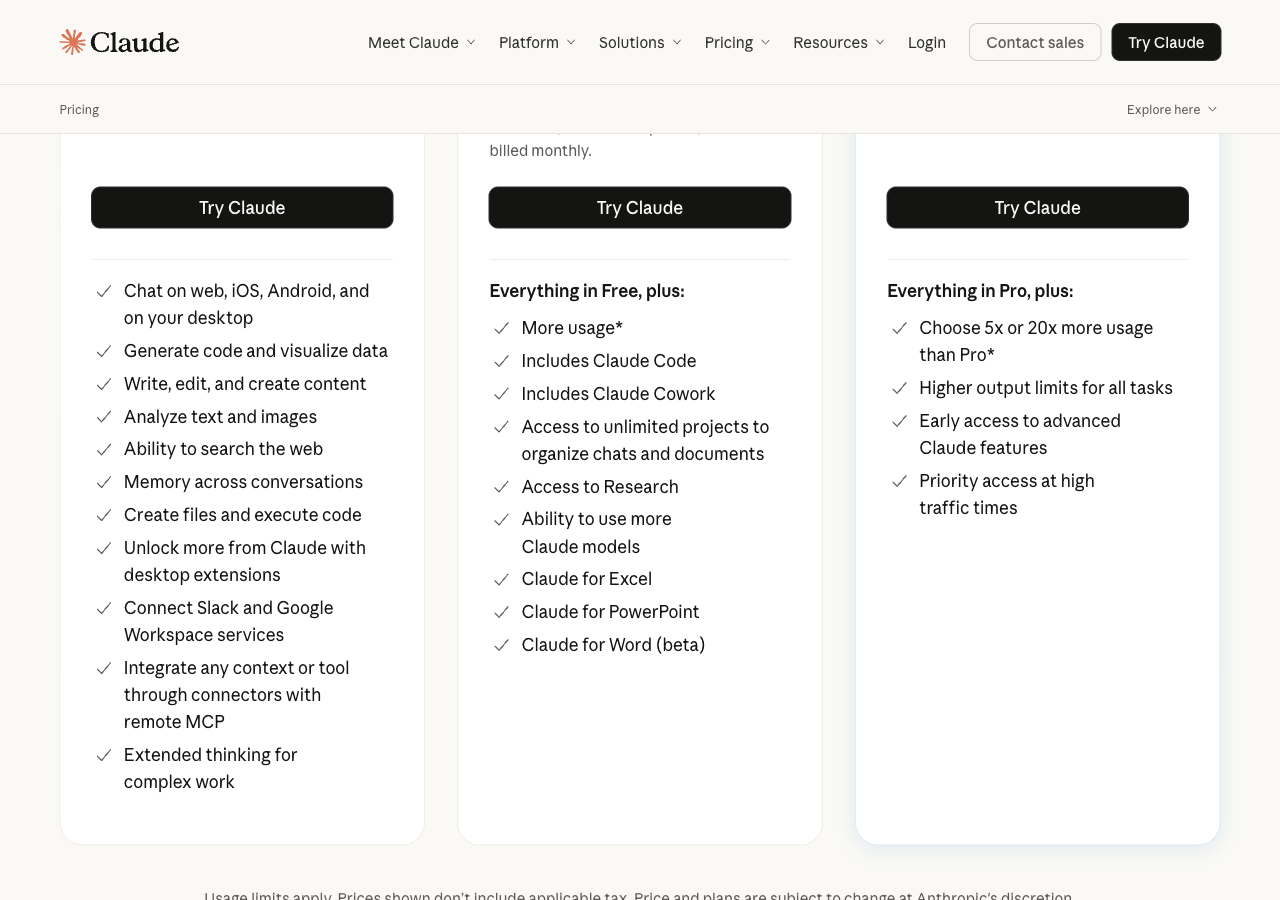
Task: Click the Contact sales button
Action: click(x=1035, y=42)
